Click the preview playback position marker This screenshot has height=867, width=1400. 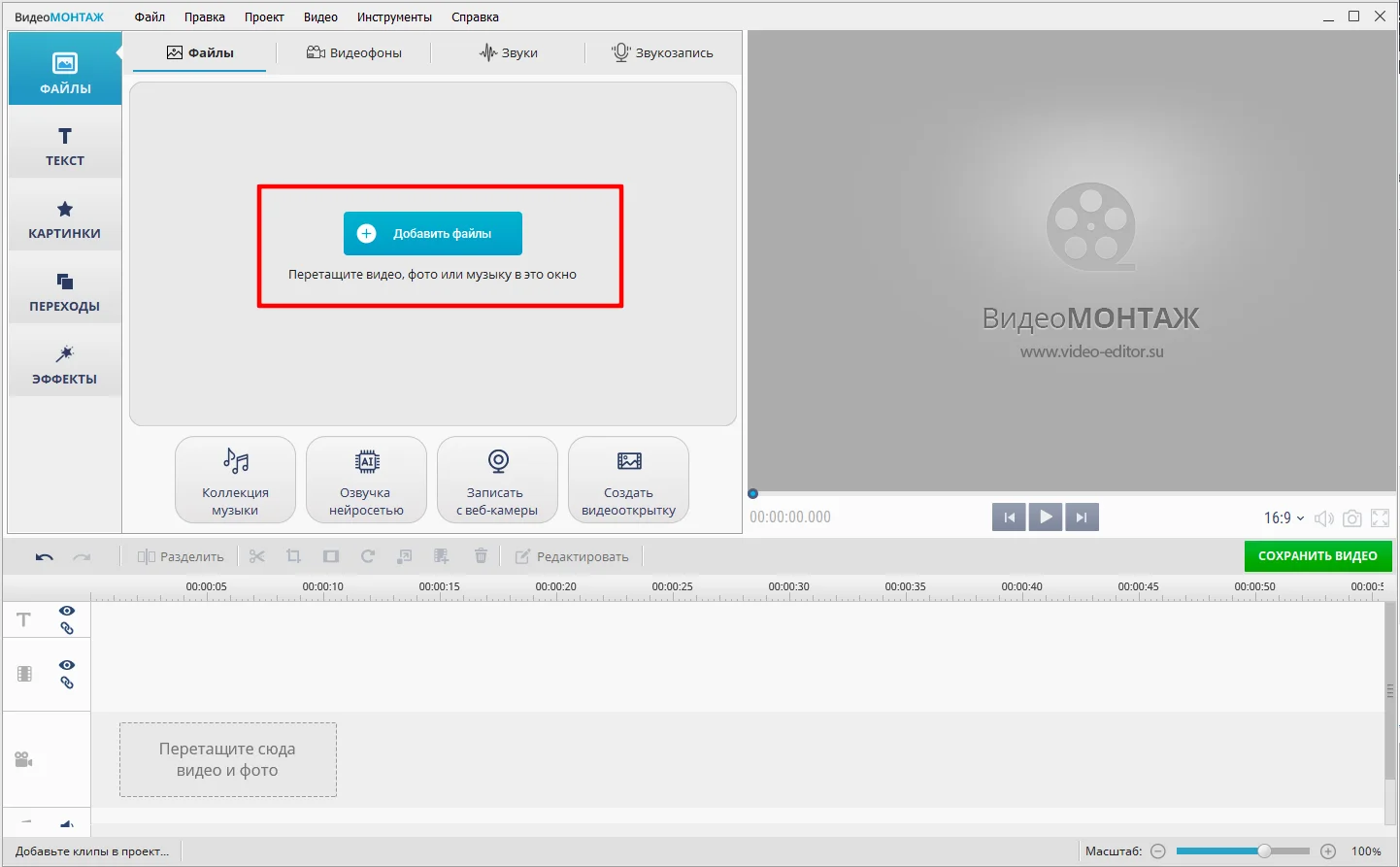point(752,494)
